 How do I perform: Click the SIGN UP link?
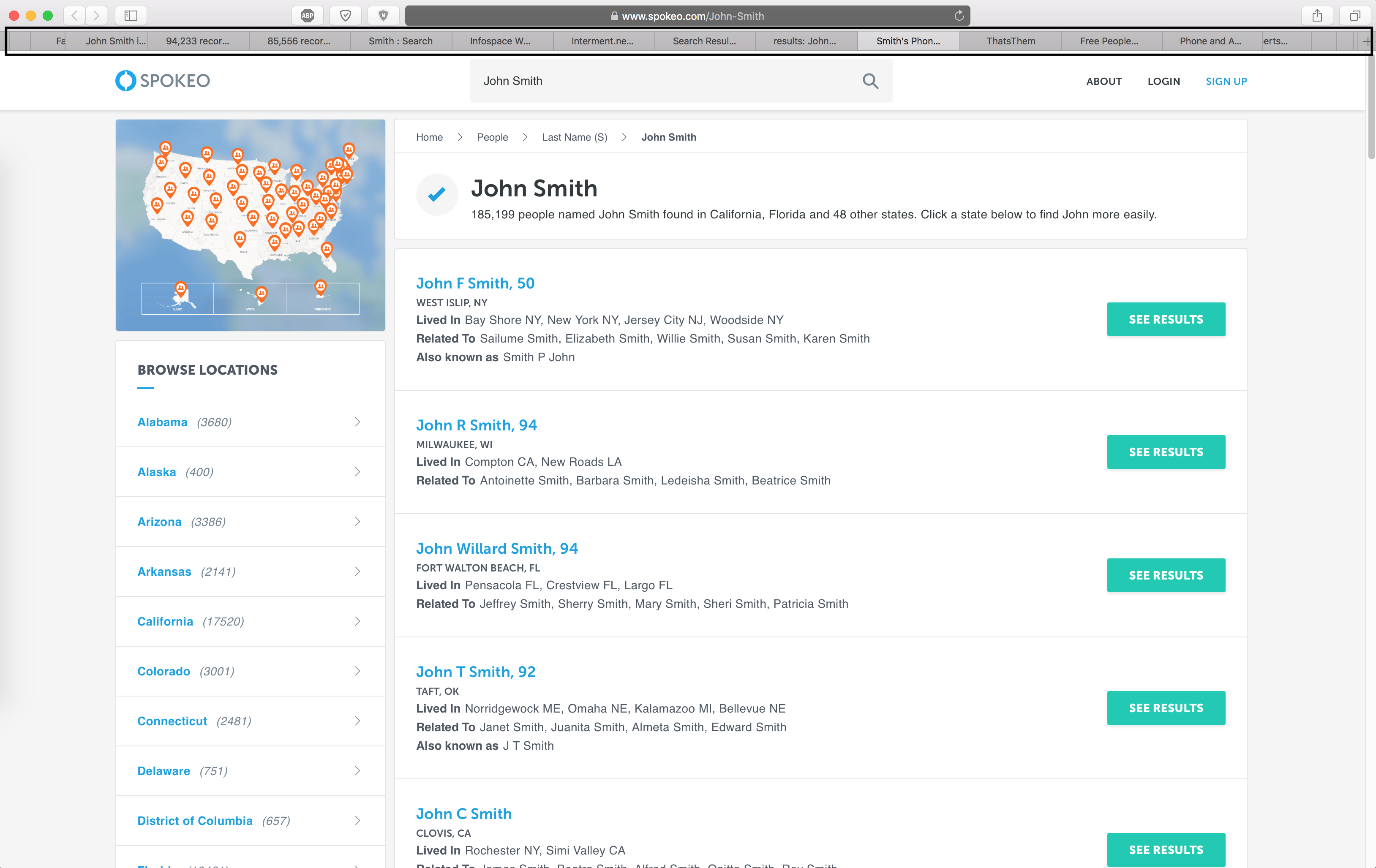click(1226, 81)
